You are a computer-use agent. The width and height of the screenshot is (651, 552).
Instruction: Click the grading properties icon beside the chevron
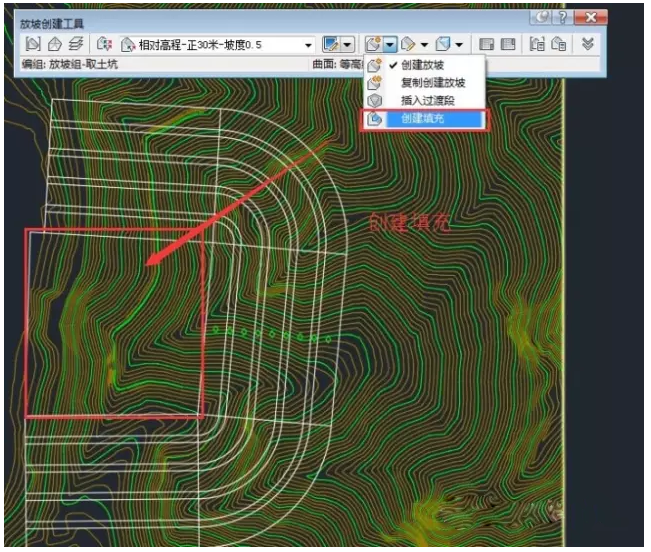559,45
